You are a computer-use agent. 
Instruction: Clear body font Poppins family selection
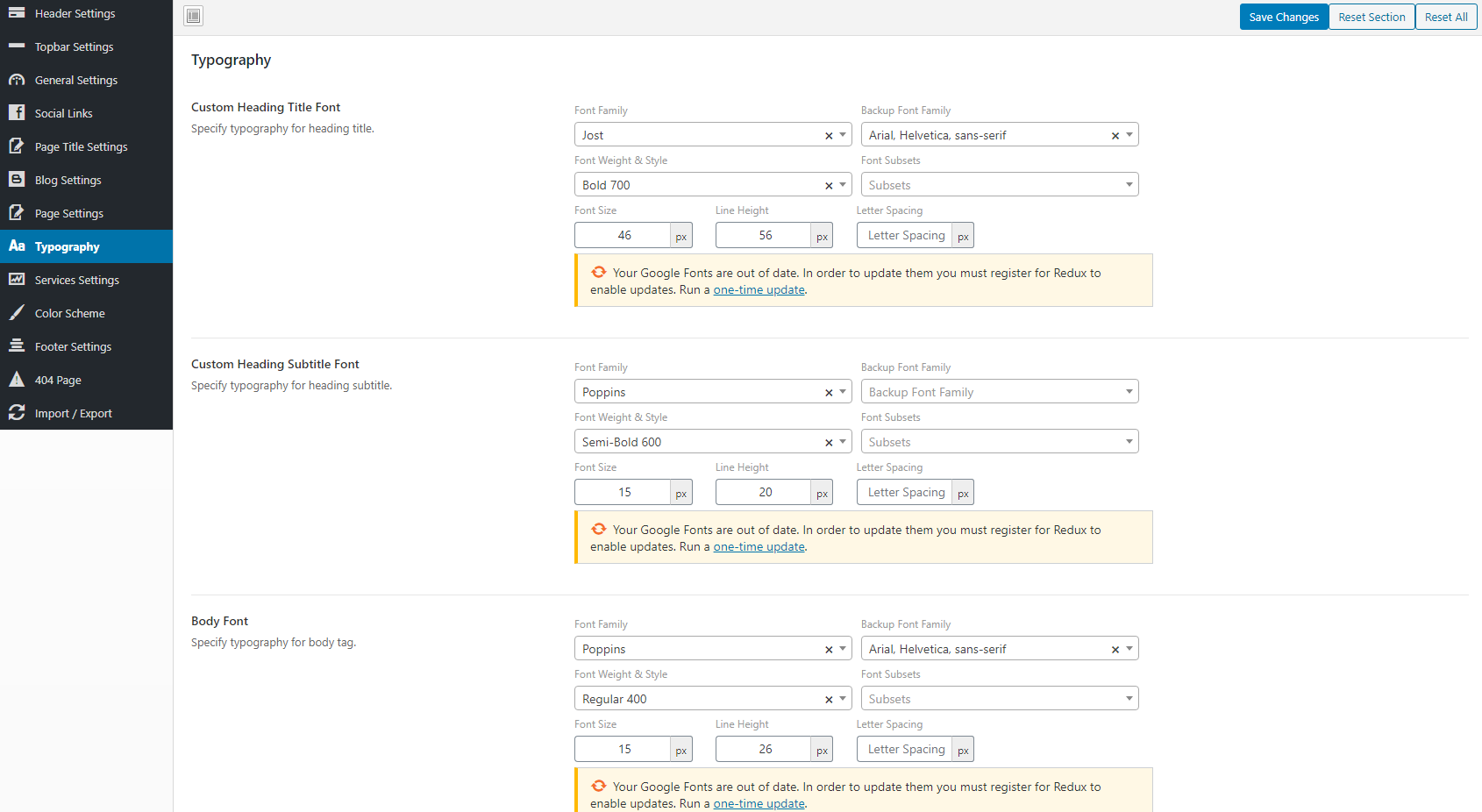point(829,649)
